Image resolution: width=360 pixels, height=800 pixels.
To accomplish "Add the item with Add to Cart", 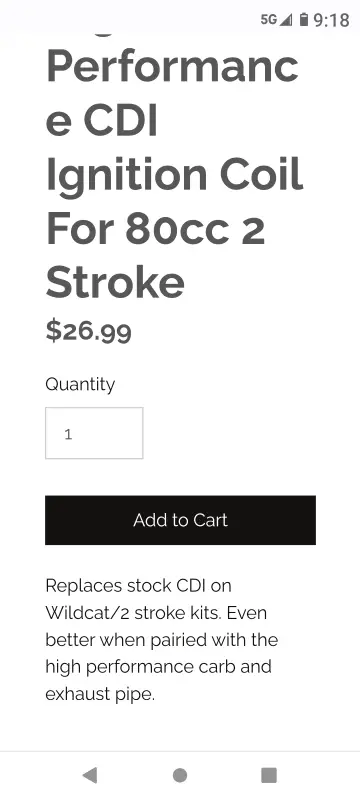I will [180, 520].
